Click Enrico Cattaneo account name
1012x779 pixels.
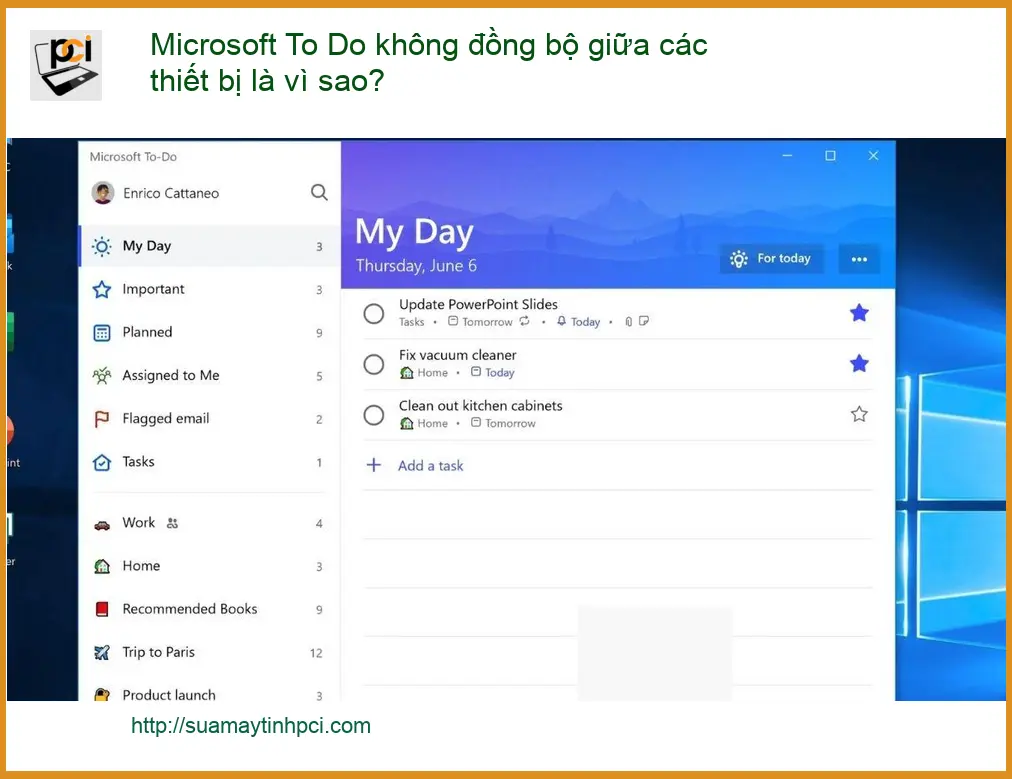click(x=171, y=193)
